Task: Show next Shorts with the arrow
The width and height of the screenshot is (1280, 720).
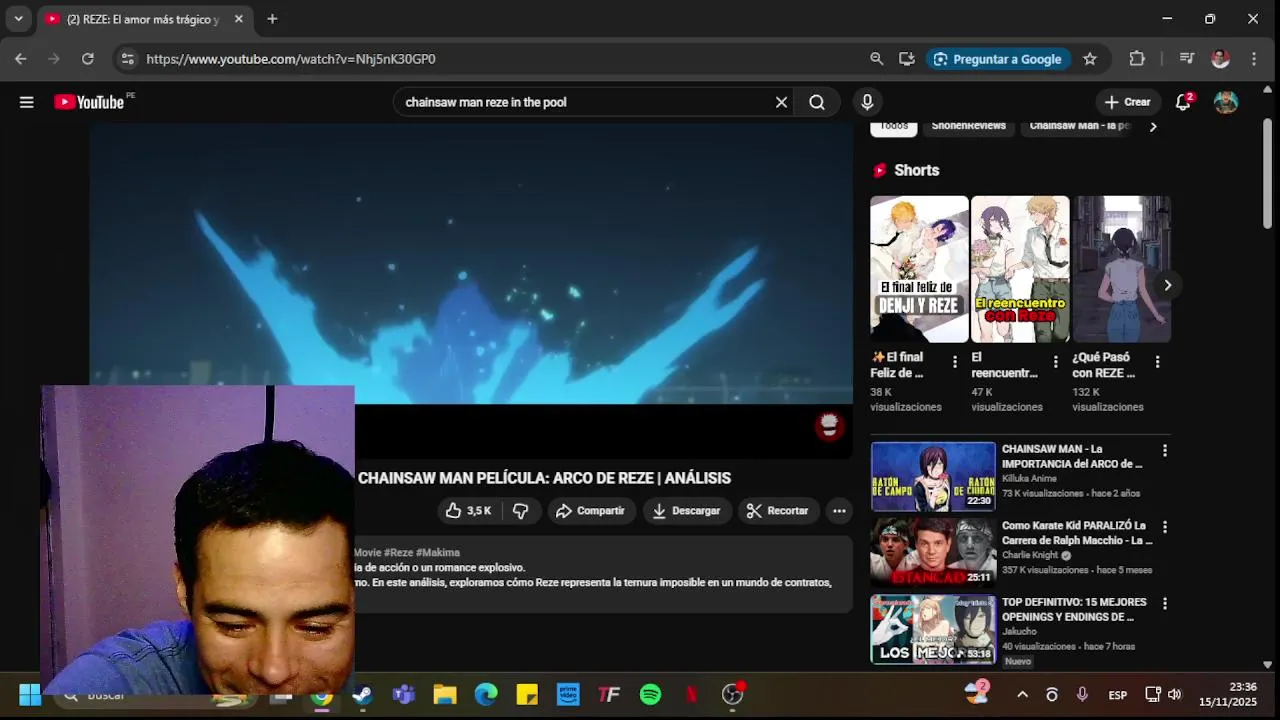Action: click(1167, 285)
